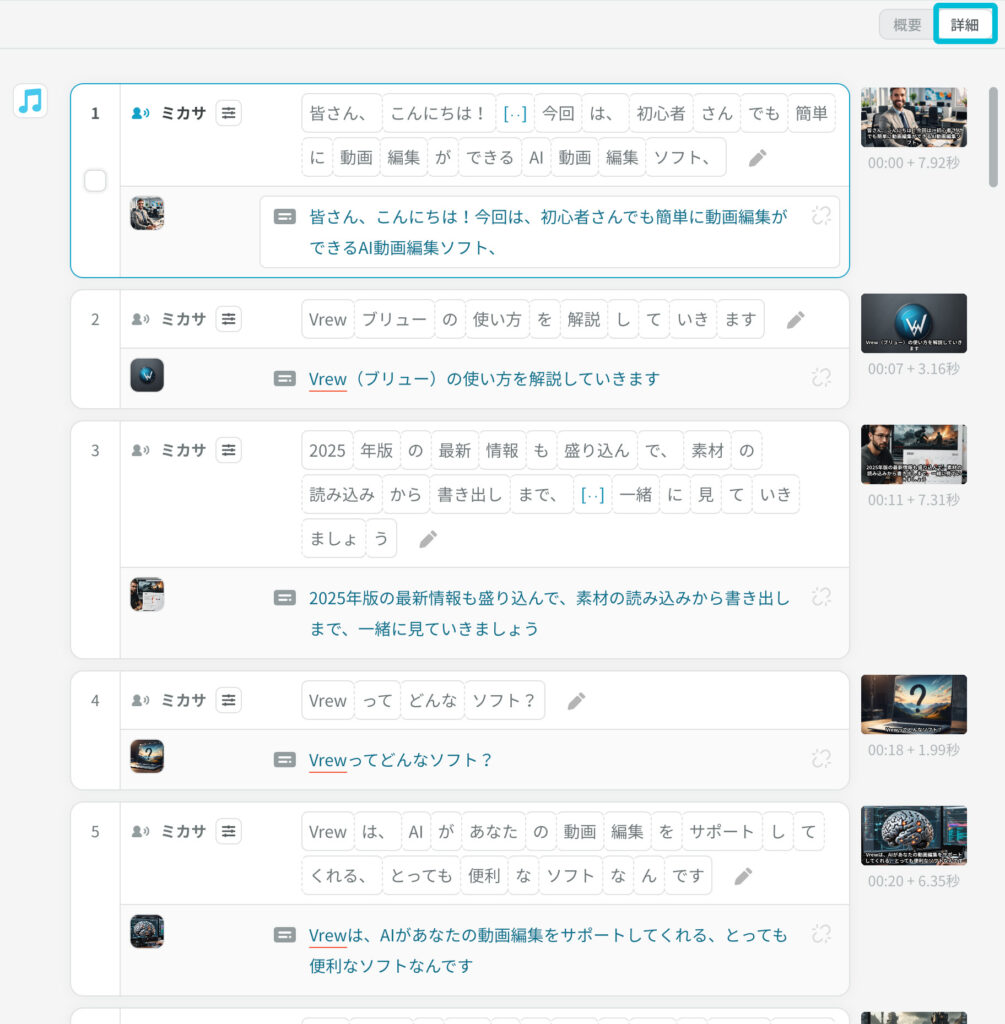Select the 詳細 tab
This screenshot has height=1024, width=1005.
click(x=963, y=24)
